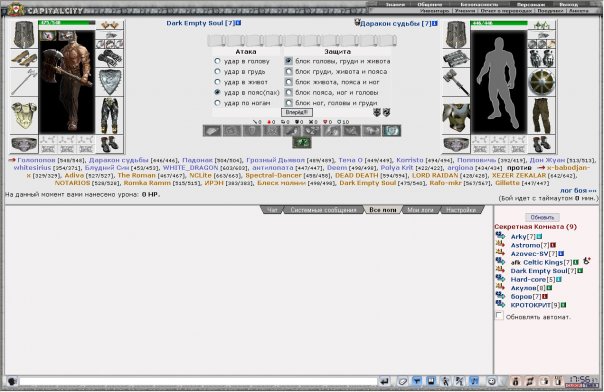Click the smiley emoticon icon
This screenshot has height=392, width=604.
pyautogui.click(x=492, y=381)
